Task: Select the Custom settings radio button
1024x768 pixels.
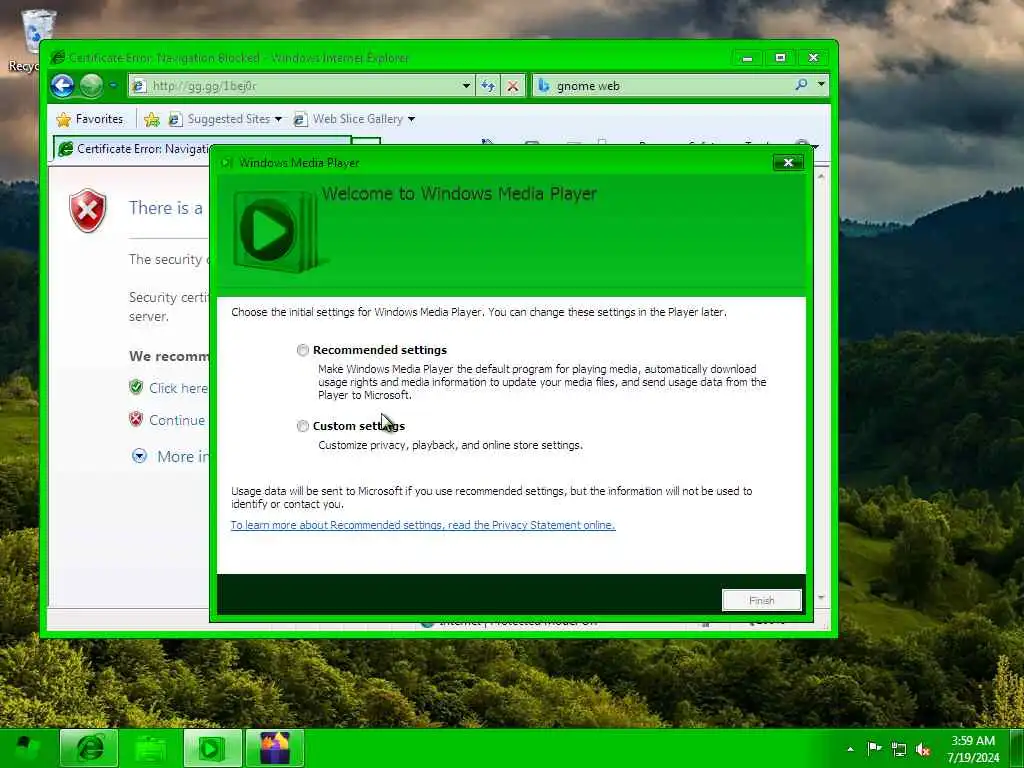Action: (x=302, y=426)
